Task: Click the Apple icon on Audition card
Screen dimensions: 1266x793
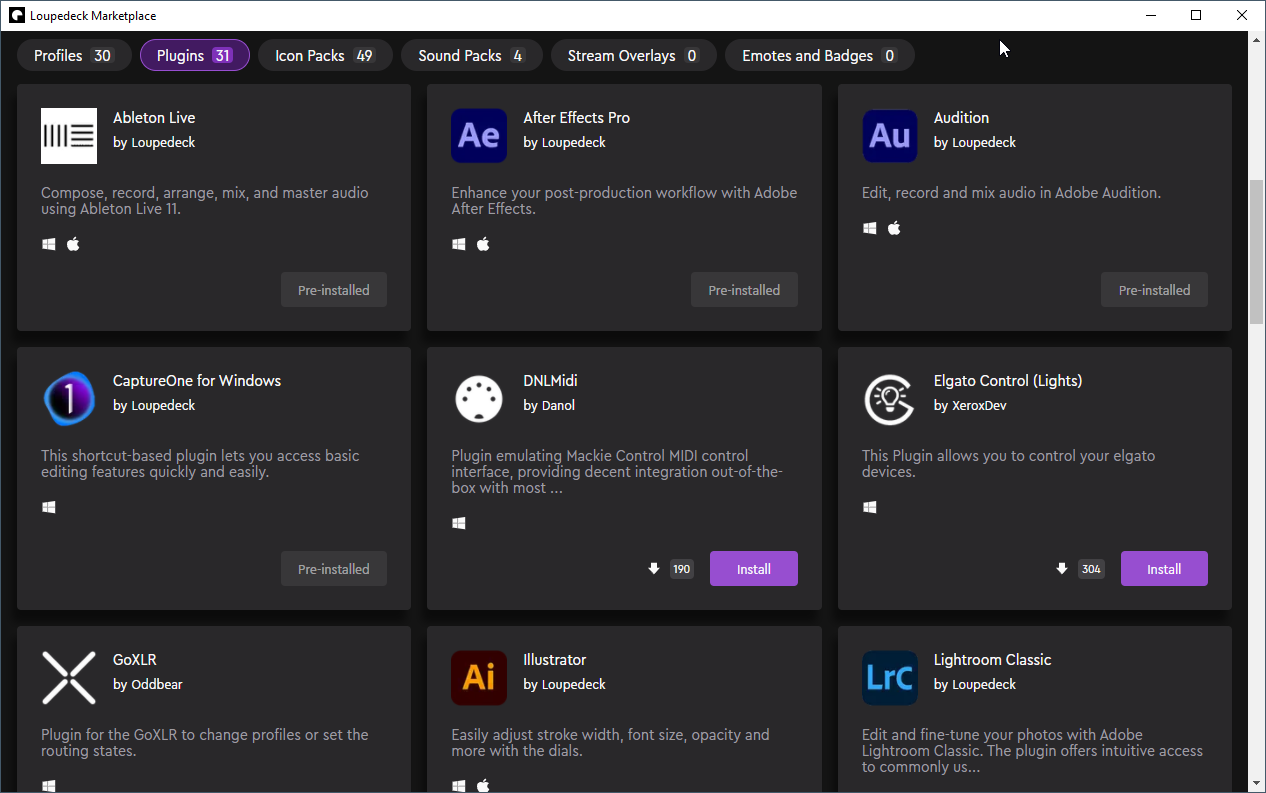Action: click(x=894, y=228)
